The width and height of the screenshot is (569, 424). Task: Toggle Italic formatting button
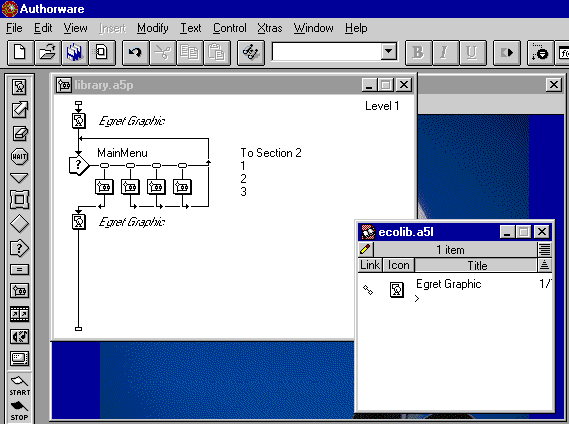[x=445, y=53]
